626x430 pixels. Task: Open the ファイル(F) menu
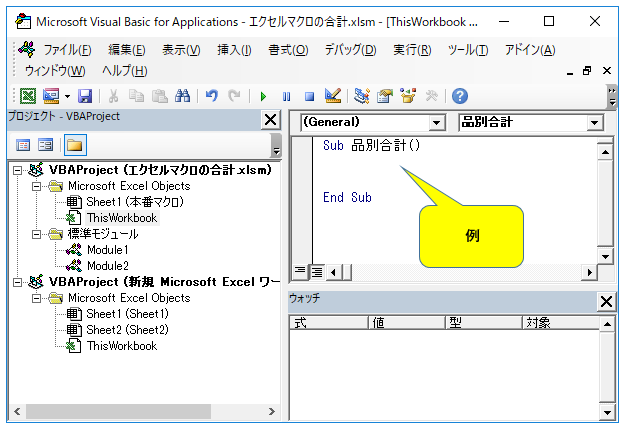click(x=67, y=50)
